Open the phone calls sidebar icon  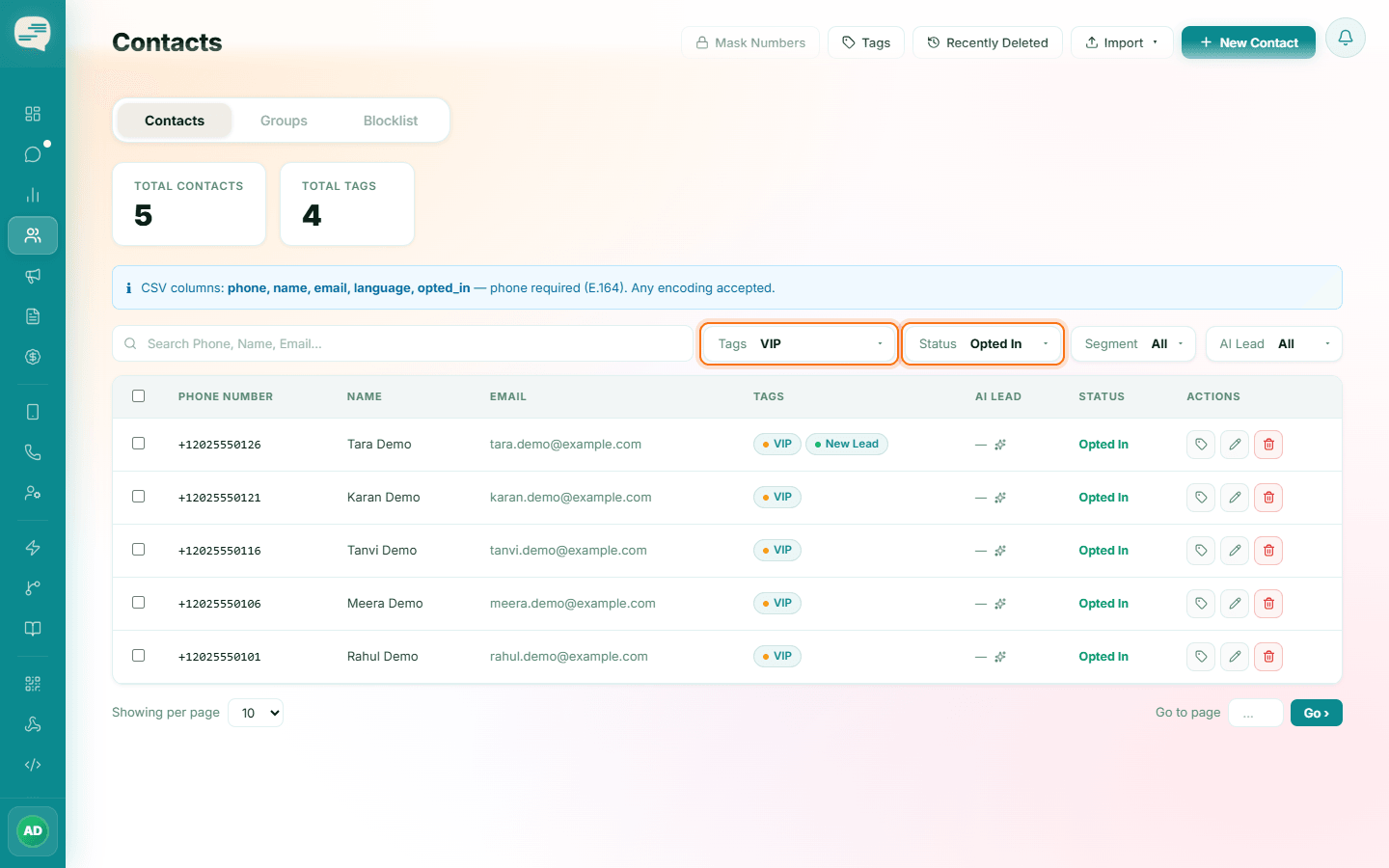pyautogui.click(x=33, y=452)
